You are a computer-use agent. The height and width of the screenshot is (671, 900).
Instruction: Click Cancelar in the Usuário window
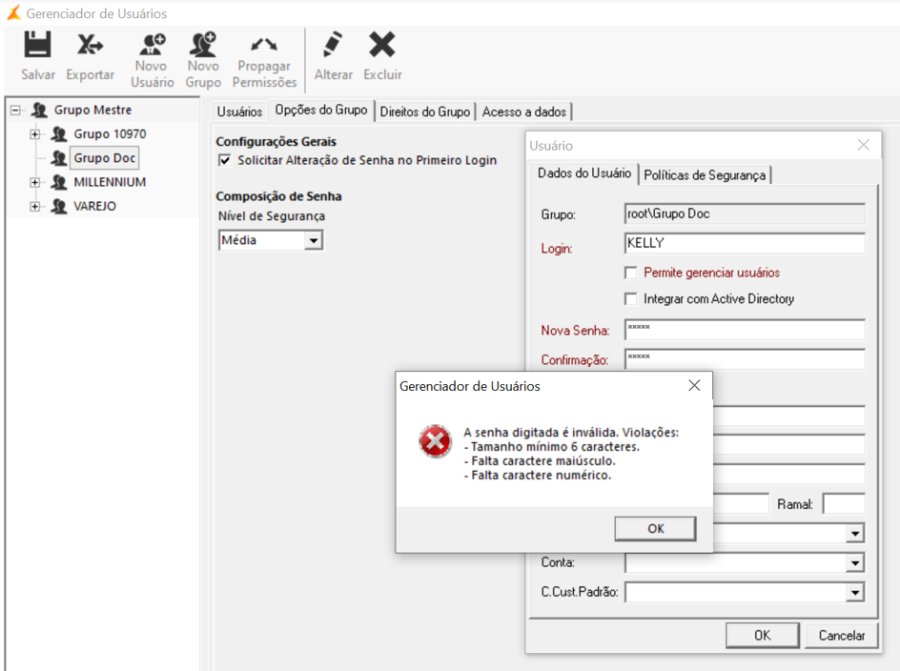click(841, 635)
